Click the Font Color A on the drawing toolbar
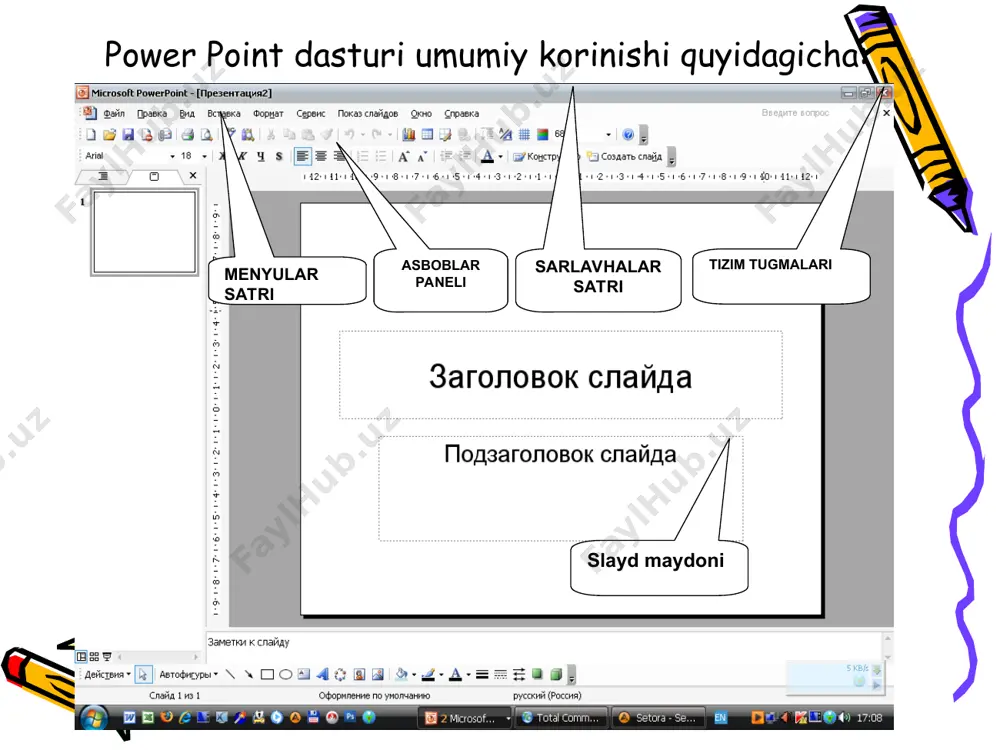 coord(456,674)
